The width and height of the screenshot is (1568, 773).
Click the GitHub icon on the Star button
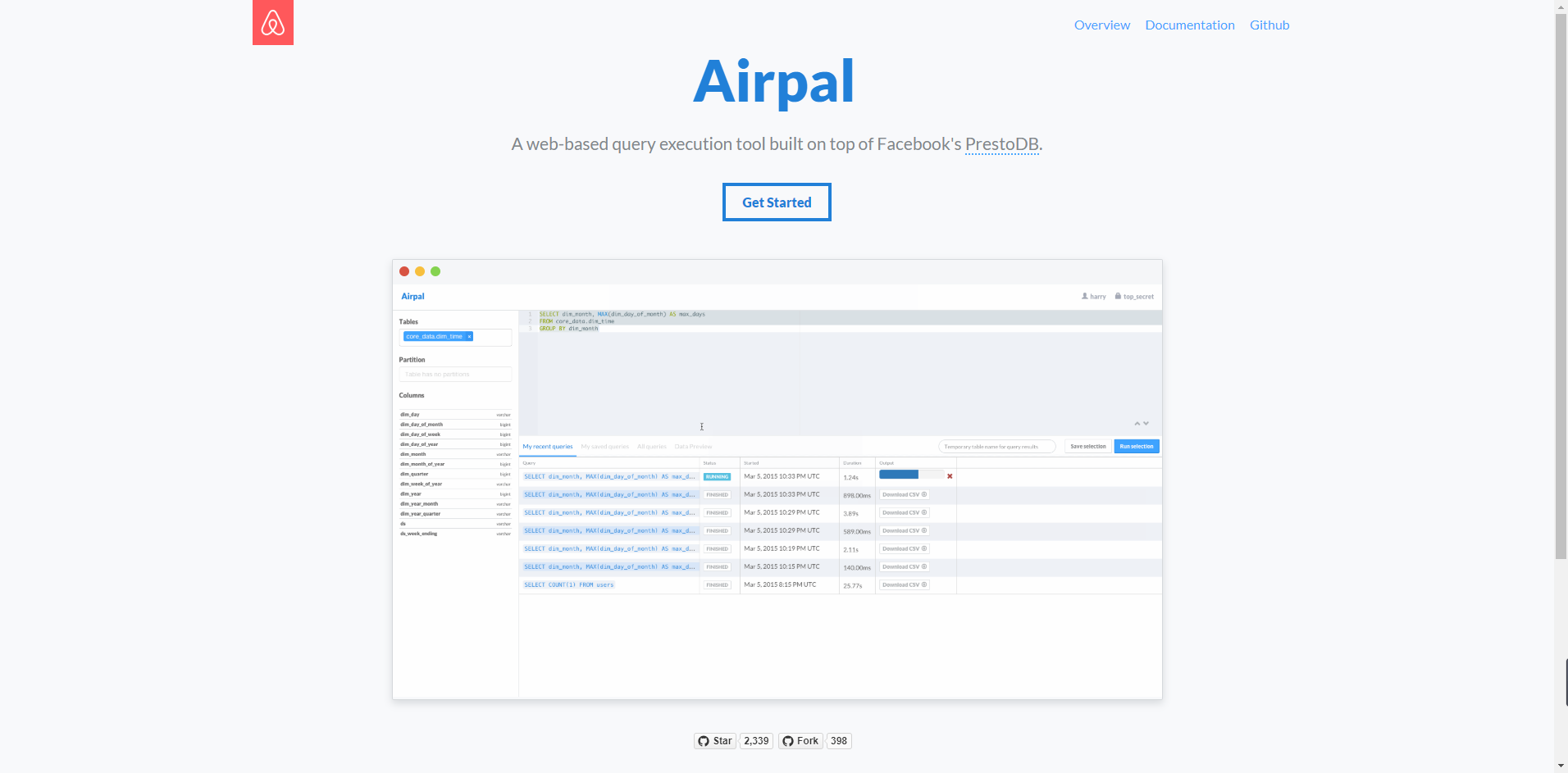[x=704, y=740]
